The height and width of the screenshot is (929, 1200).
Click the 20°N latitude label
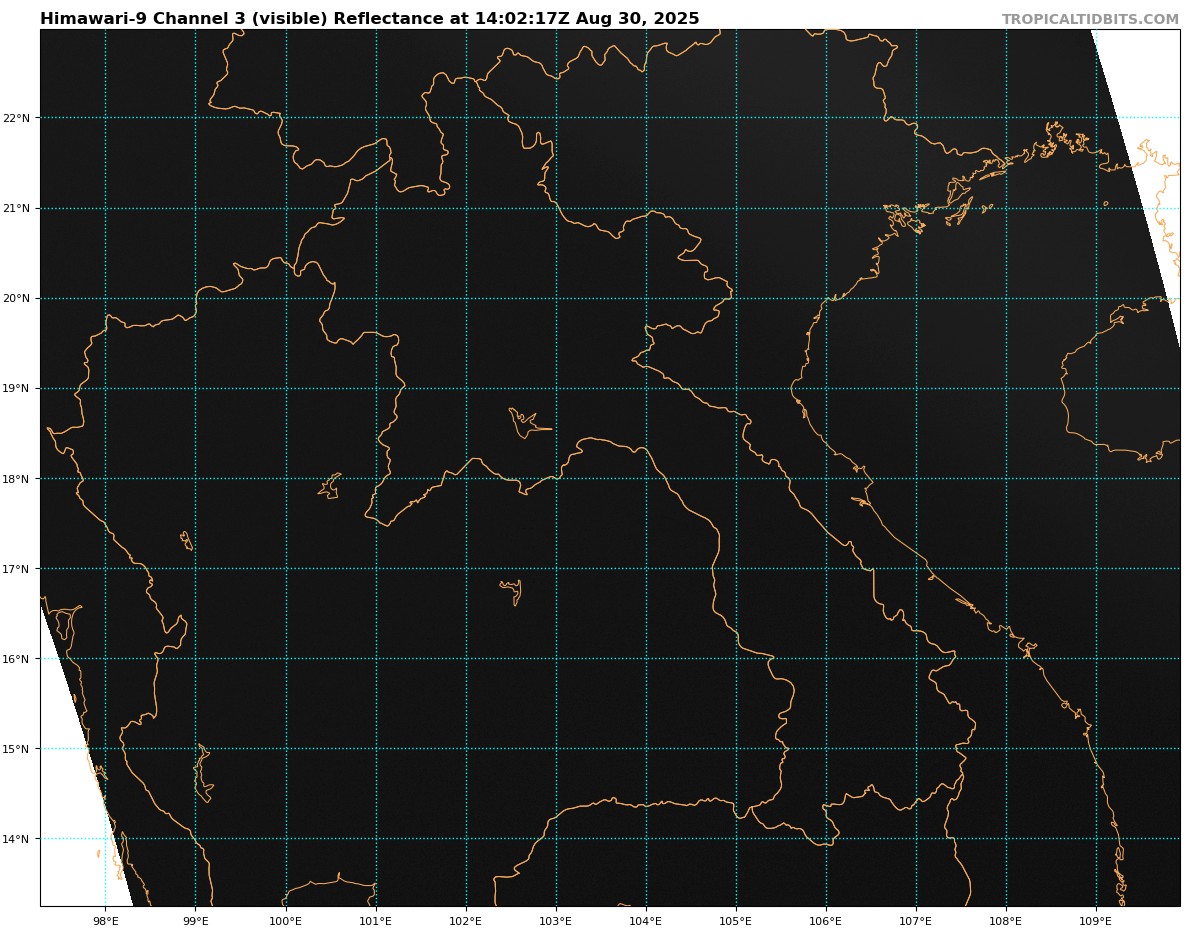pyautogui.click(x=17, y=298)
